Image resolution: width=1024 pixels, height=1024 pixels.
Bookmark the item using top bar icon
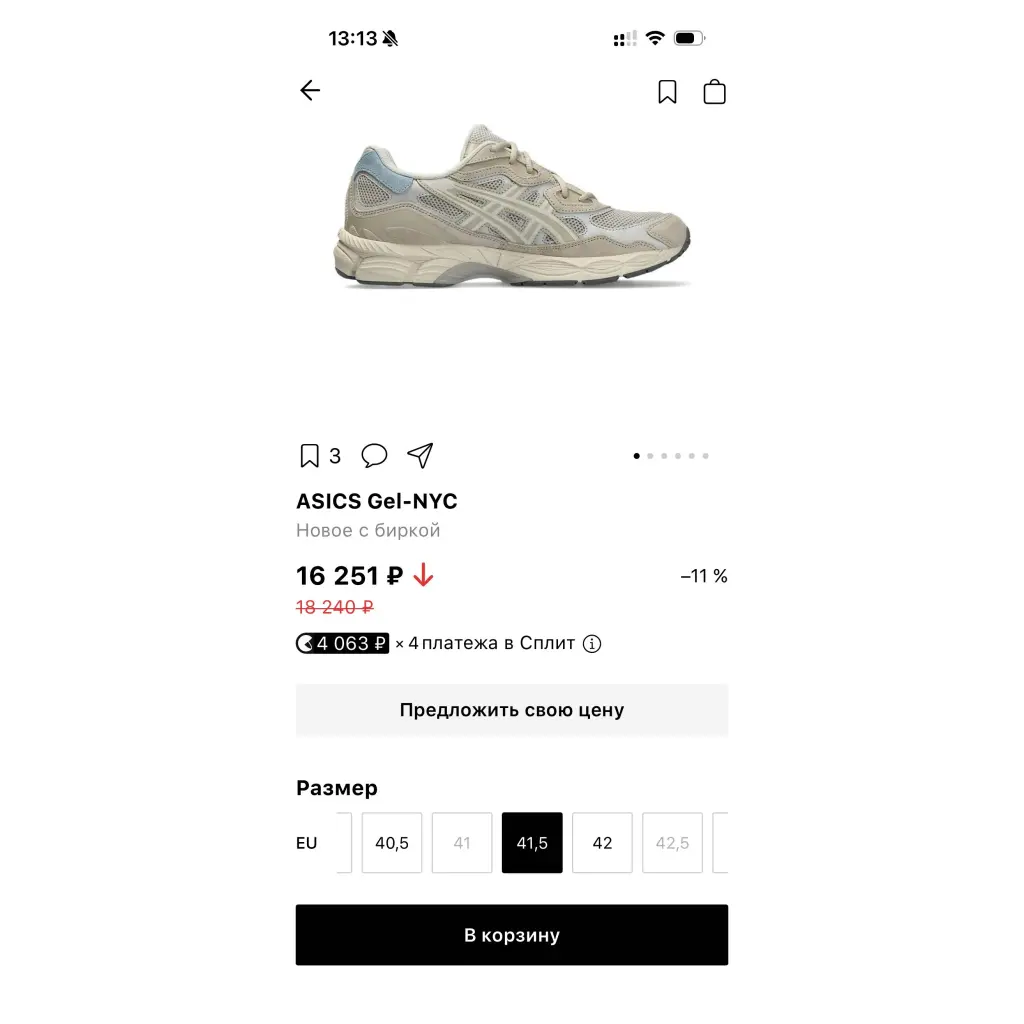coord(667,91)
